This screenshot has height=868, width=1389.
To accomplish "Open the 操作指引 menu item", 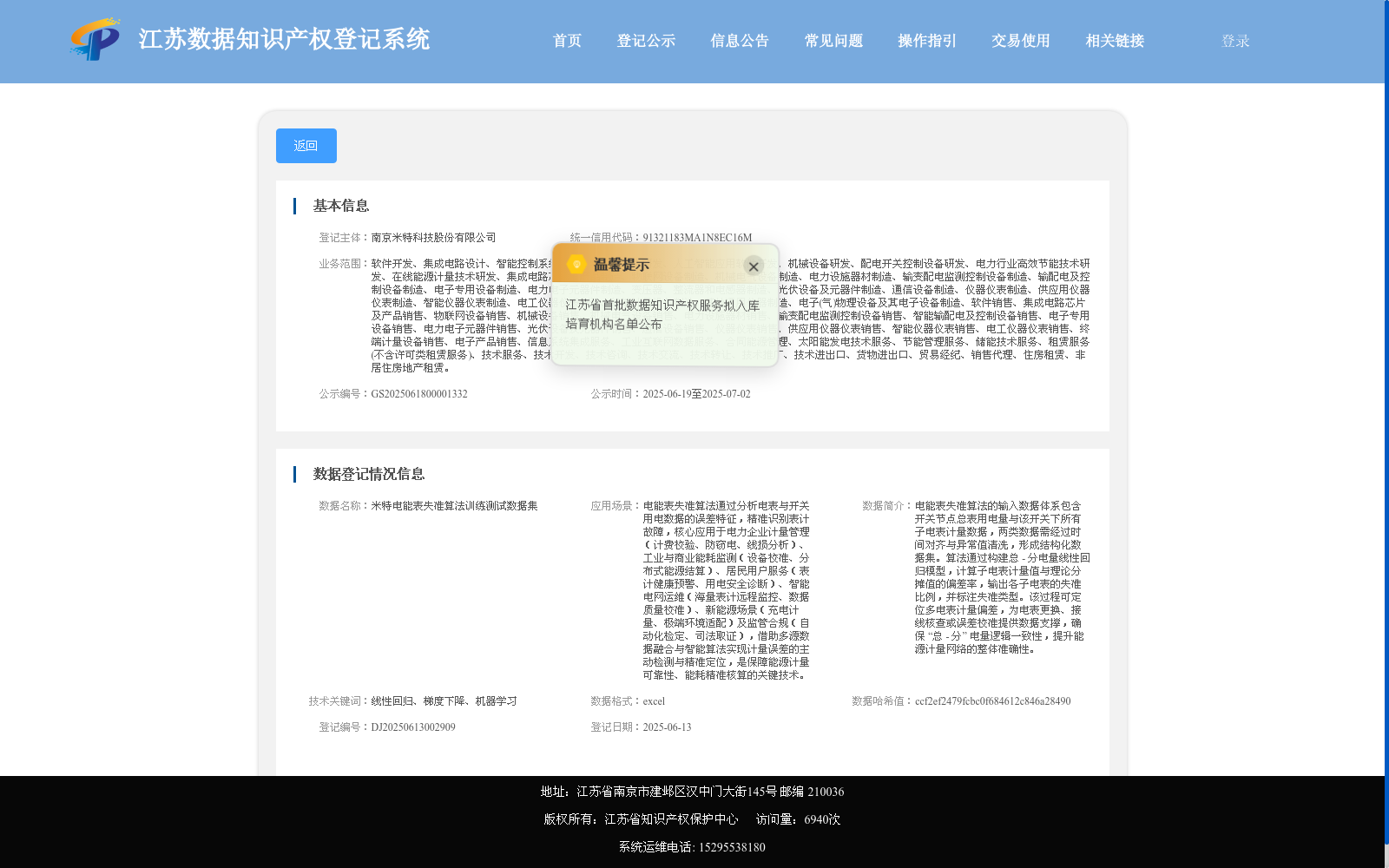I will 927,41.
